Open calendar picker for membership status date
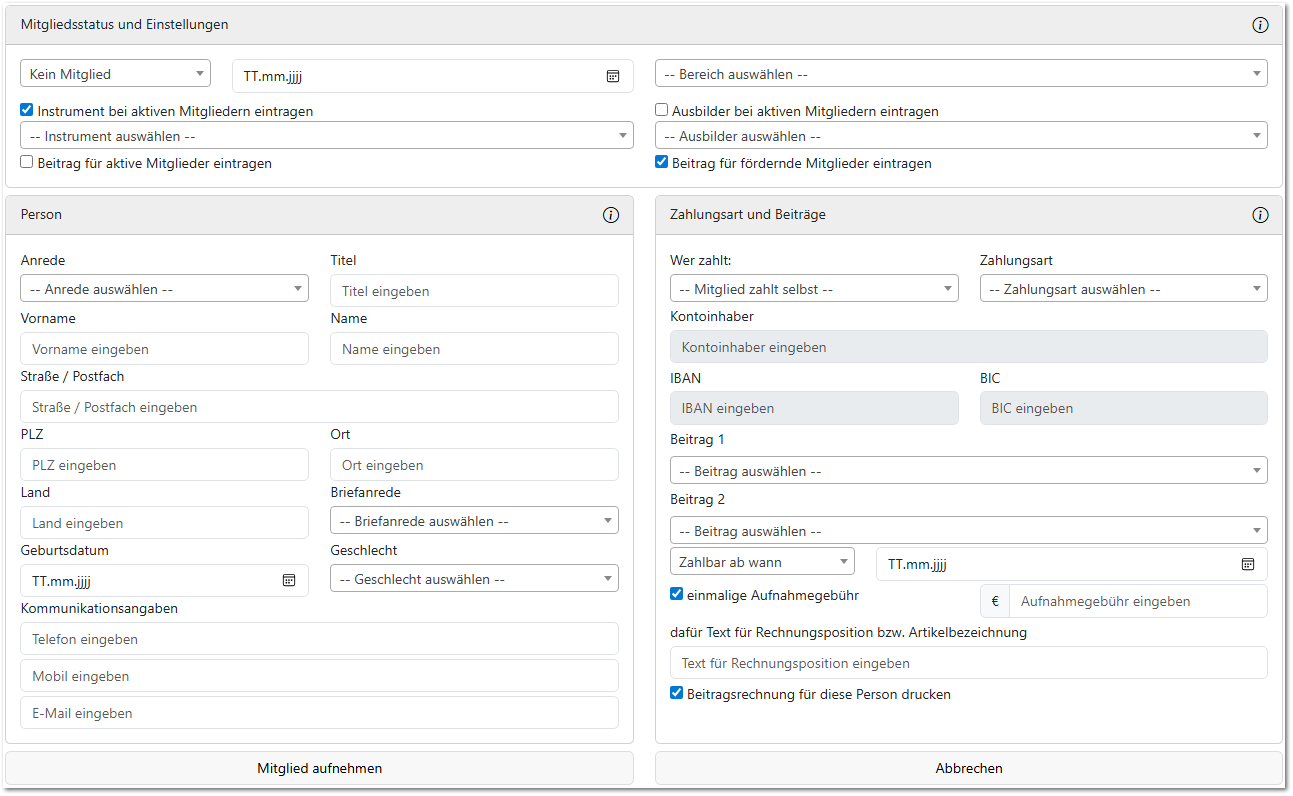The height and width of the screenshot is (796, 1293). (x=613, y=76)
